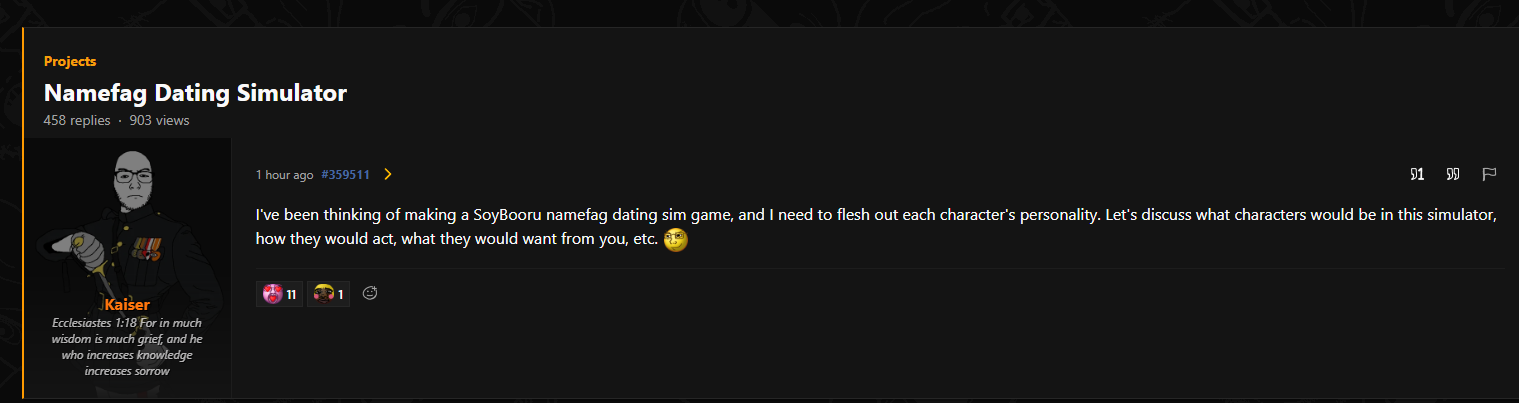1519x403 pixels.
Task: Click the quote reply icon
Action: [1452, 175]
